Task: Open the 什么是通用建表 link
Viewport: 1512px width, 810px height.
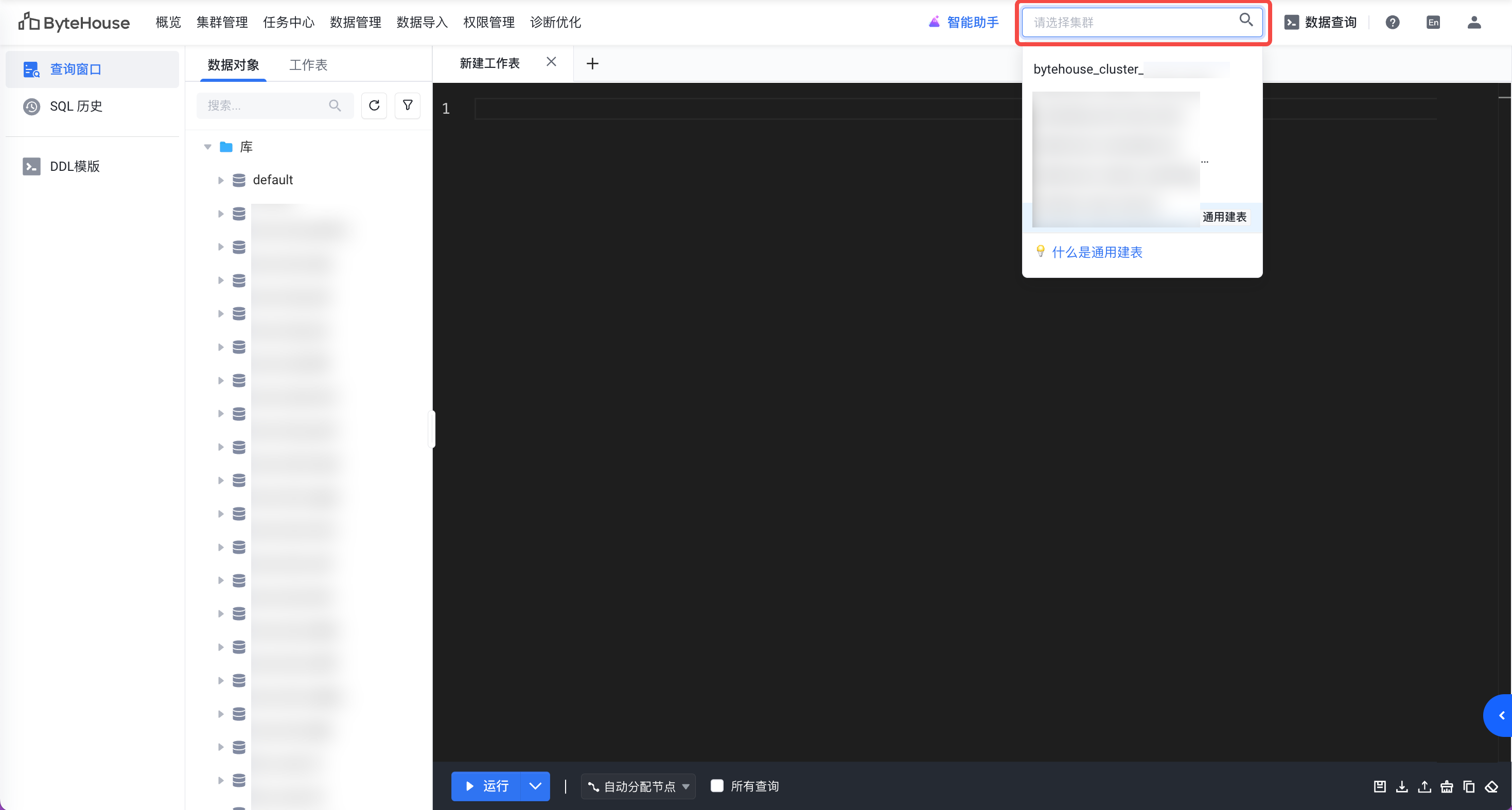Action: [1097, 252]
